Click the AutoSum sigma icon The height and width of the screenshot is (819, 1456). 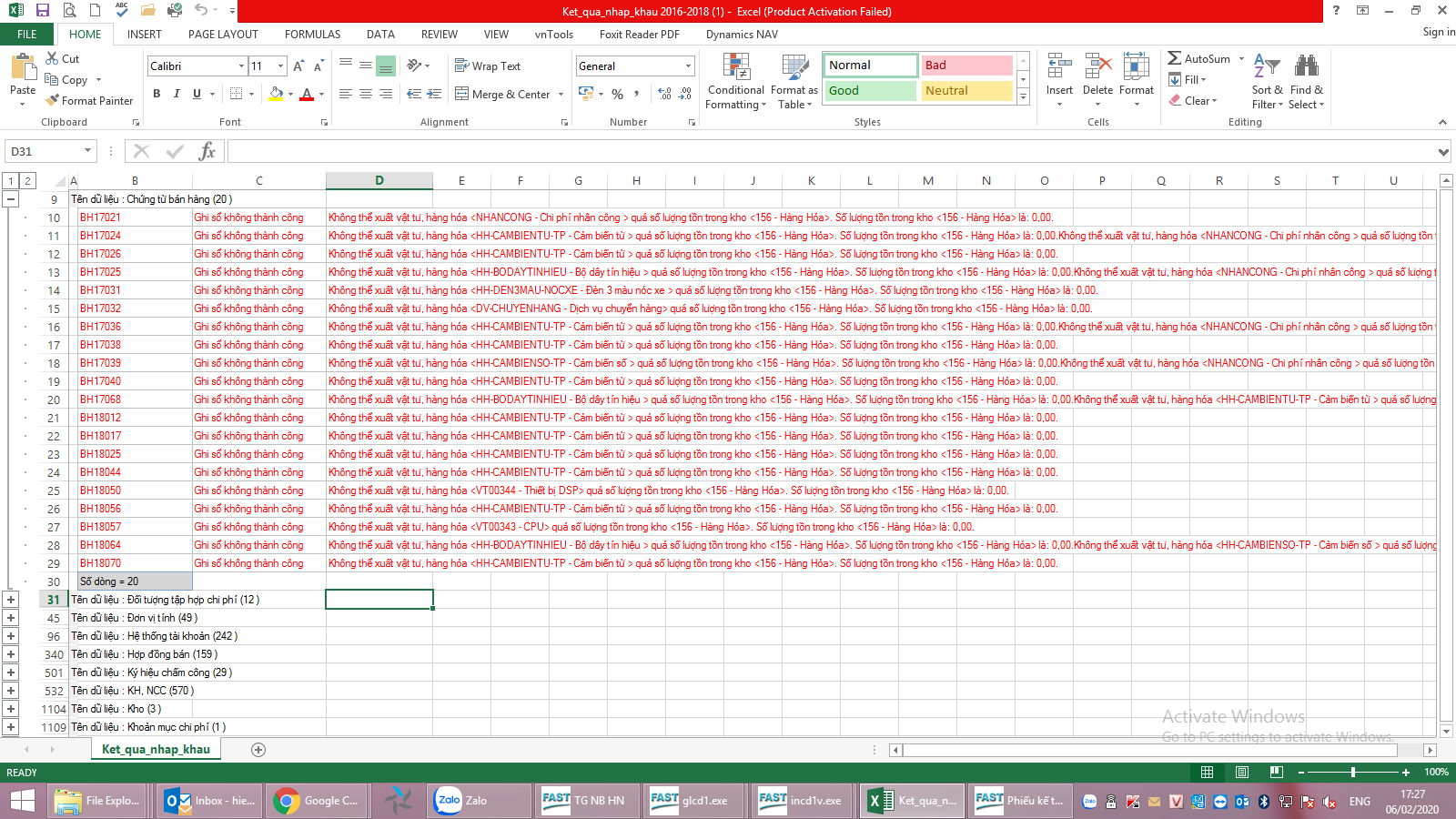[x=1175, y=58]
